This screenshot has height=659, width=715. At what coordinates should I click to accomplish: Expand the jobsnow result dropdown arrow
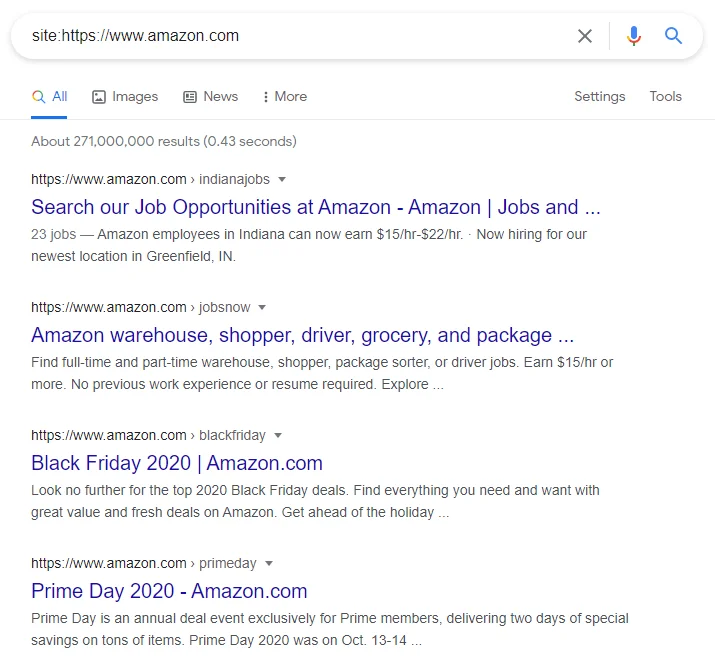(262, 308)
